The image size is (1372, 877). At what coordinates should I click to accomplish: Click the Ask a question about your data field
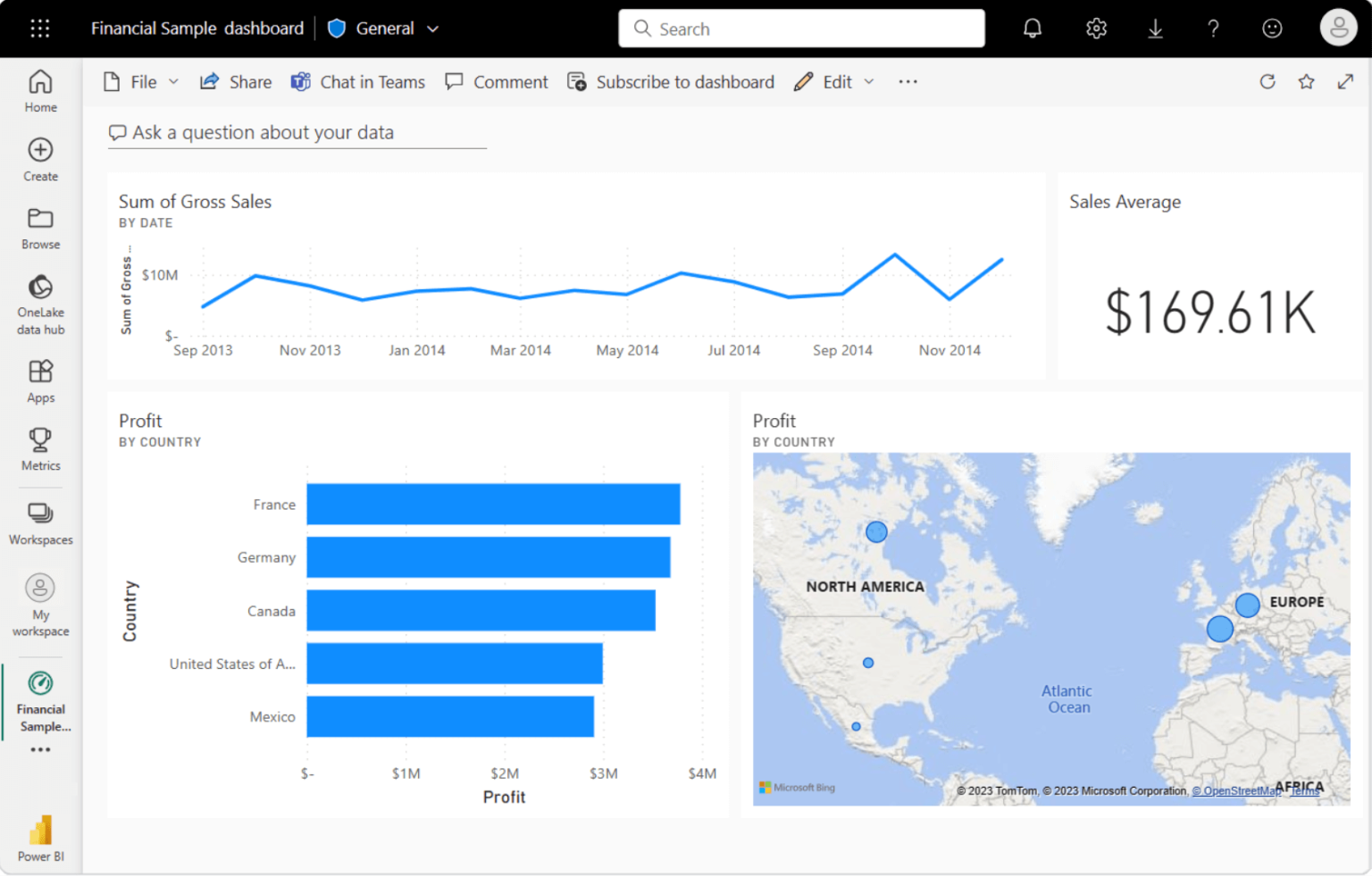point(297,132)
